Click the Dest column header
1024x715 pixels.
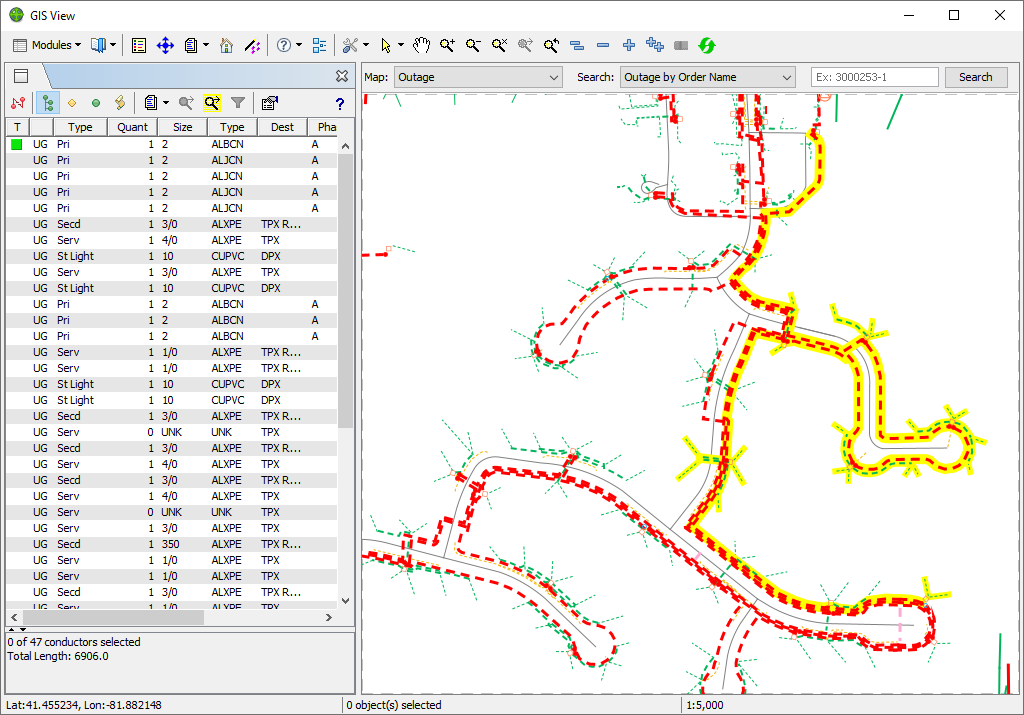point(283,127)
